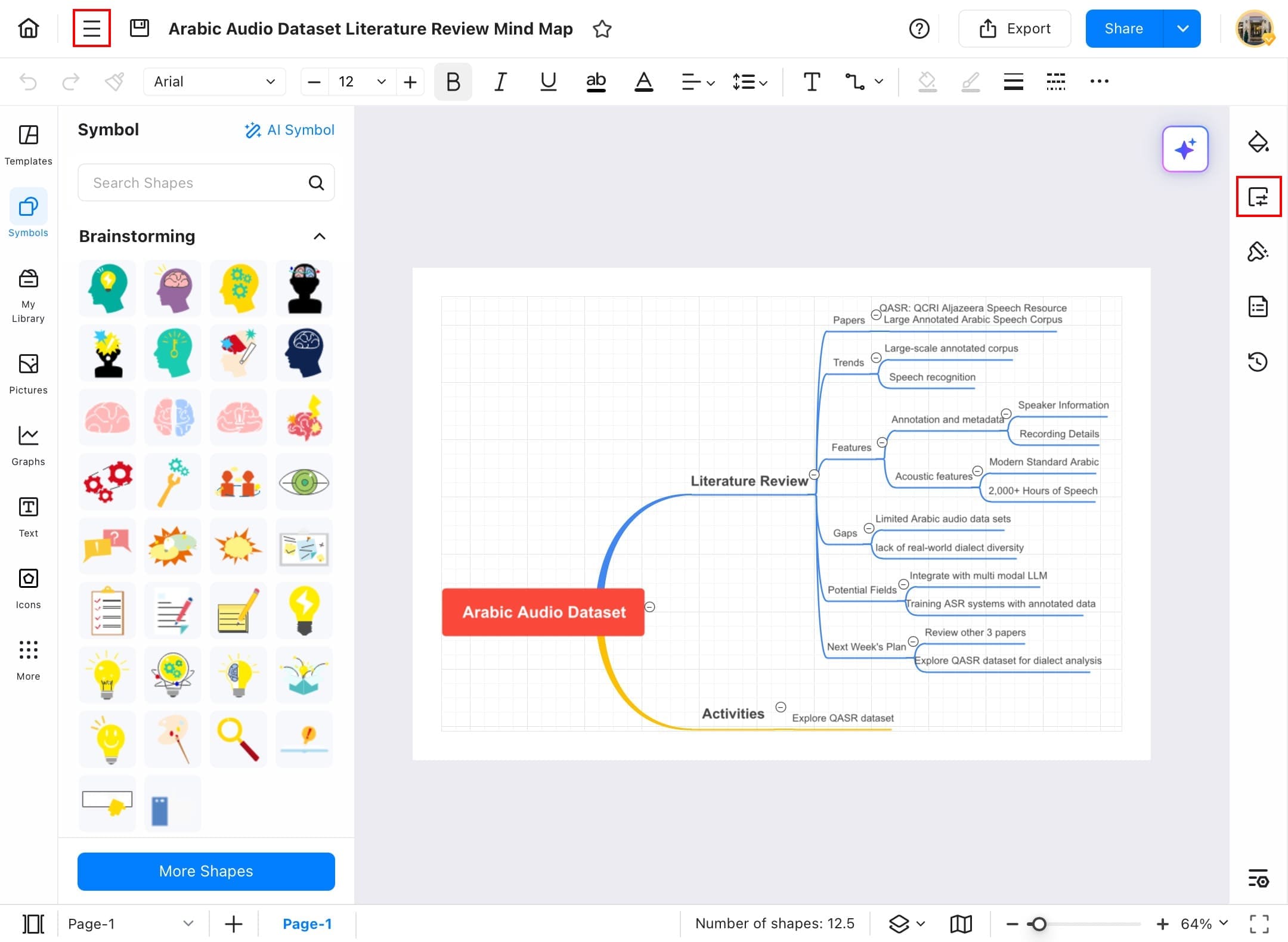
Task: Collapse the Brainstorming shapes section
Action: 320,236
